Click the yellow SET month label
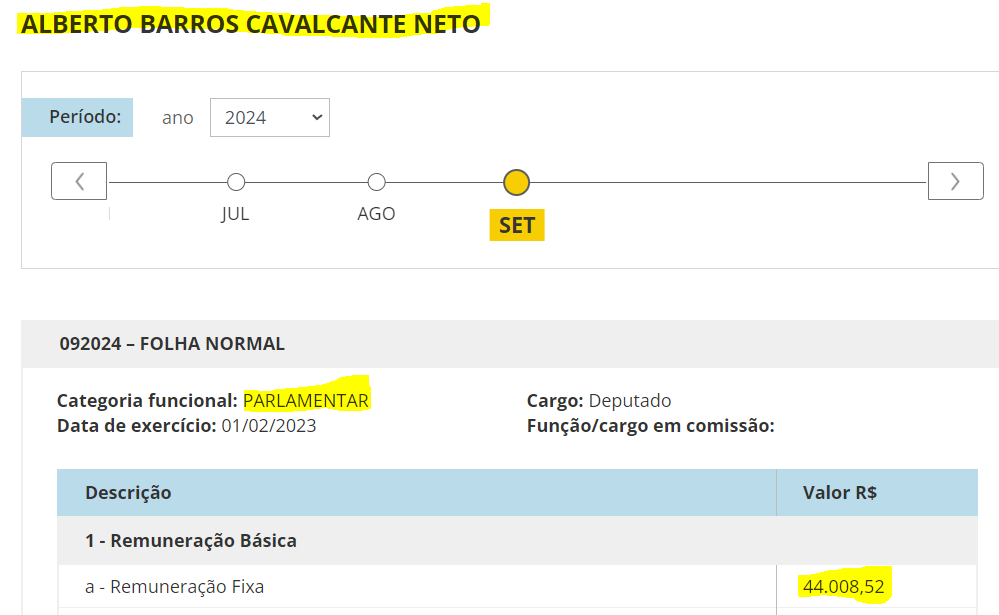 click(x=516, y=225)
